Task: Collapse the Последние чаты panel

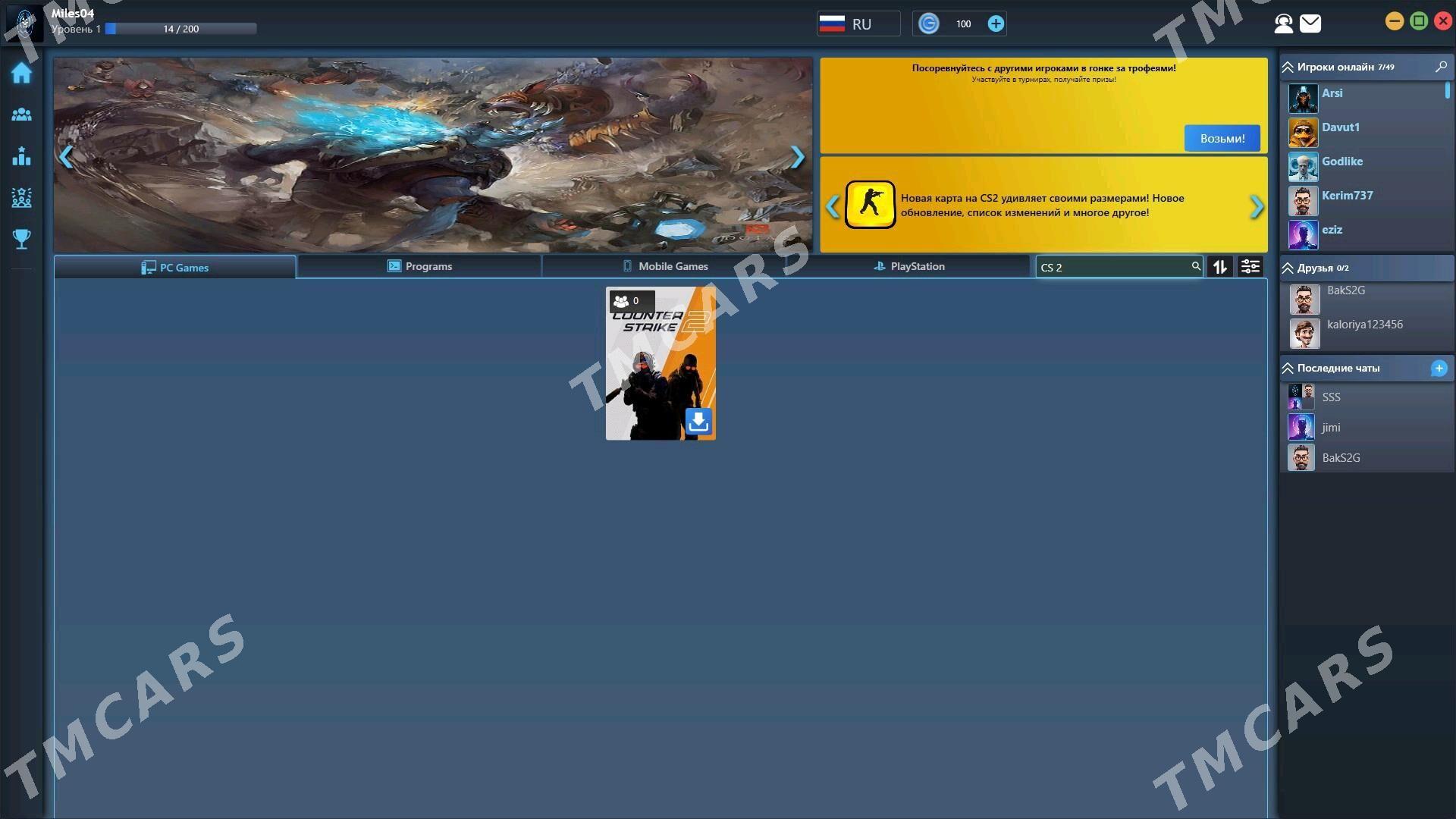Action: (1287, 368)
